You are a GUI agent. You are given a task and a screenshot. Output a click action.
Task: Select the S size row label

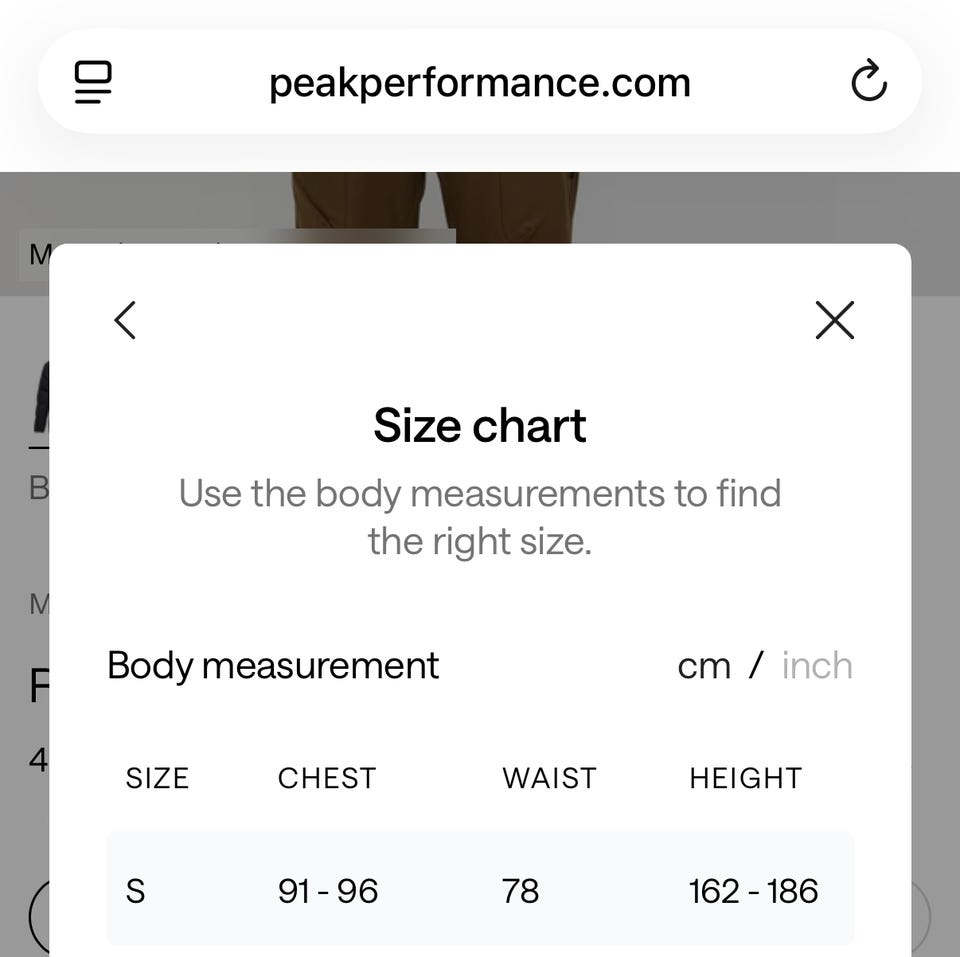click(x=135, y=890)
